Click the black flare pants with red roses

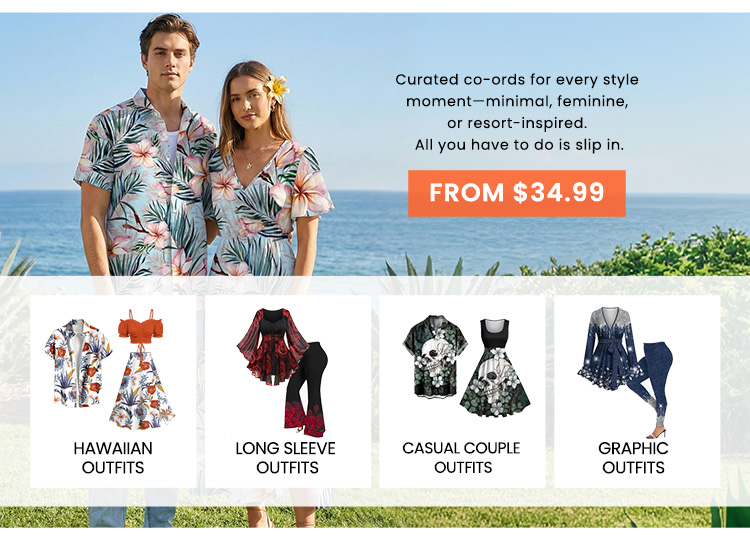click(x=306, y=388)
